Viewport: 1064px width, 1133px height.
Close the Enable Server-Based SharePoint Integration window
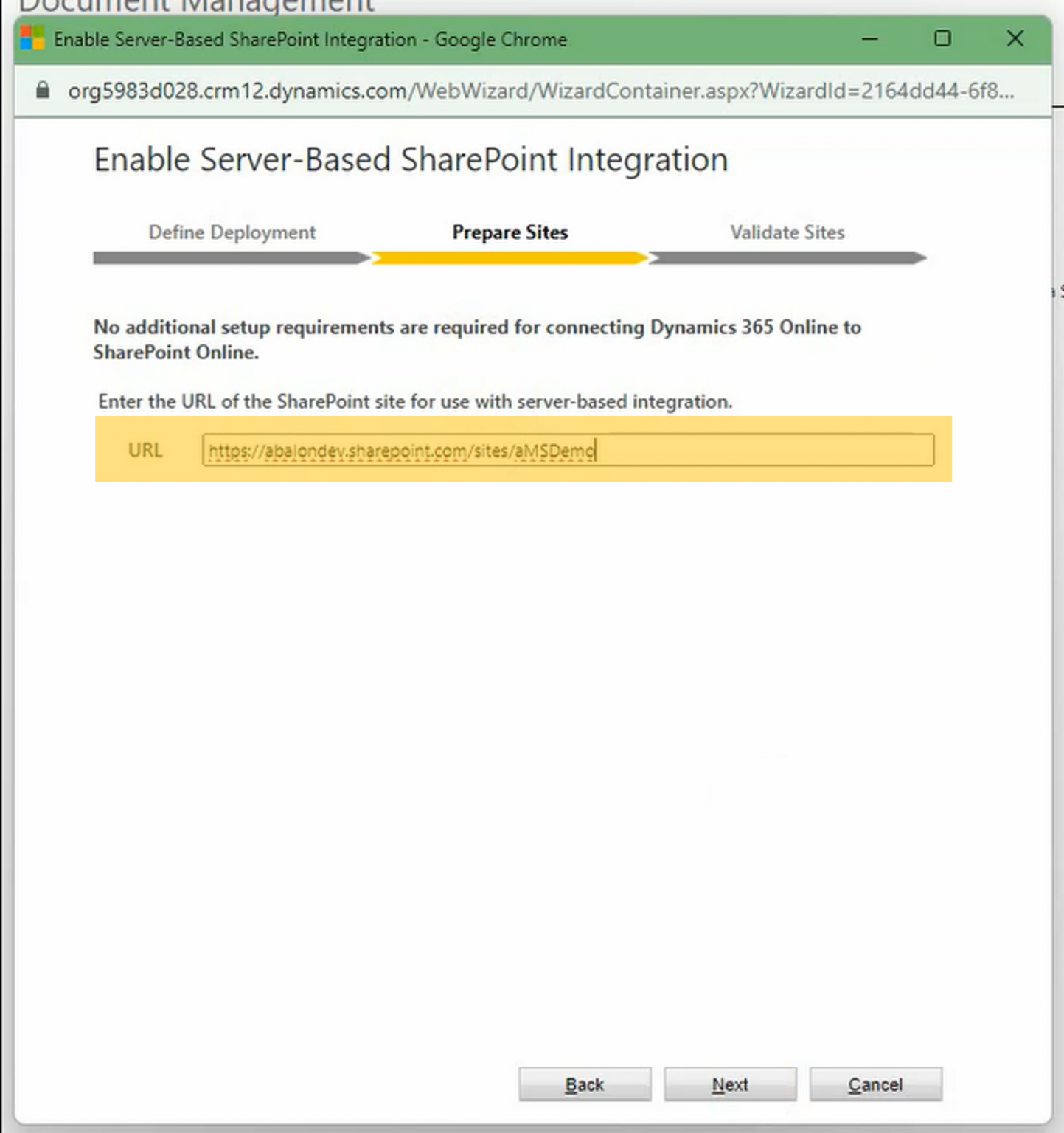(x=1015, y=38)
